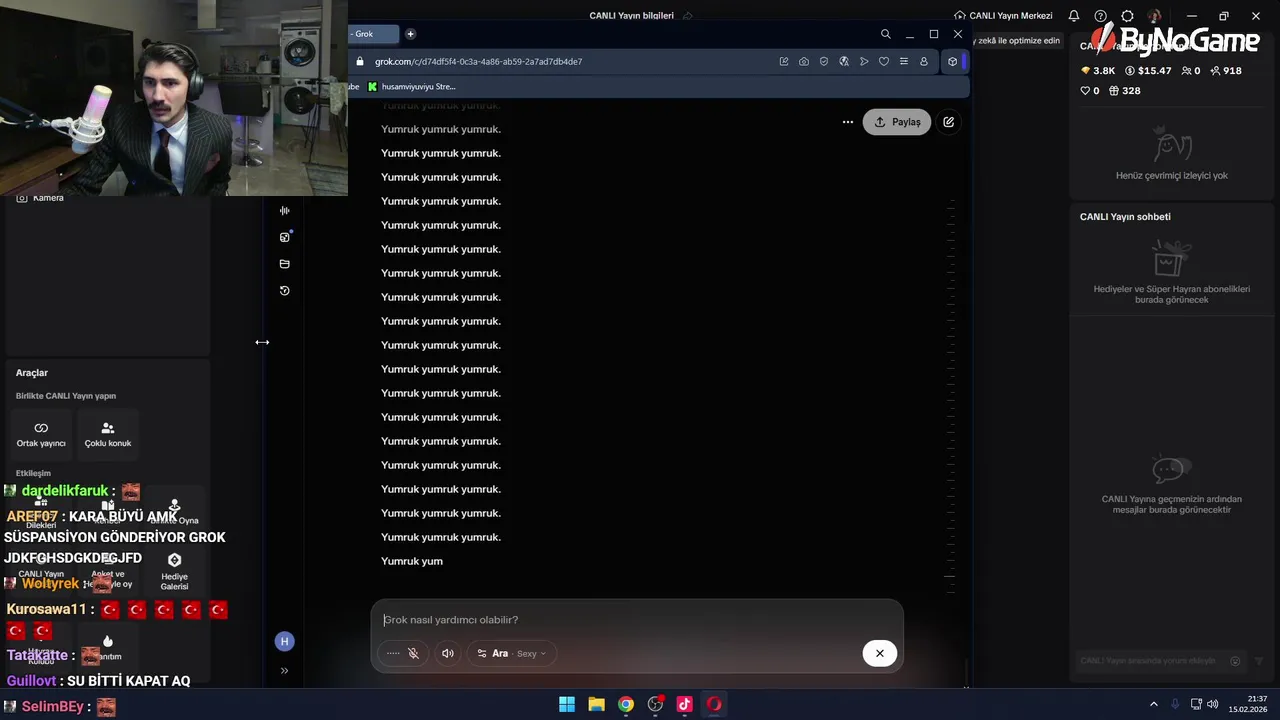Open CANLI Yayın Merkezi link

(1003, 16)
